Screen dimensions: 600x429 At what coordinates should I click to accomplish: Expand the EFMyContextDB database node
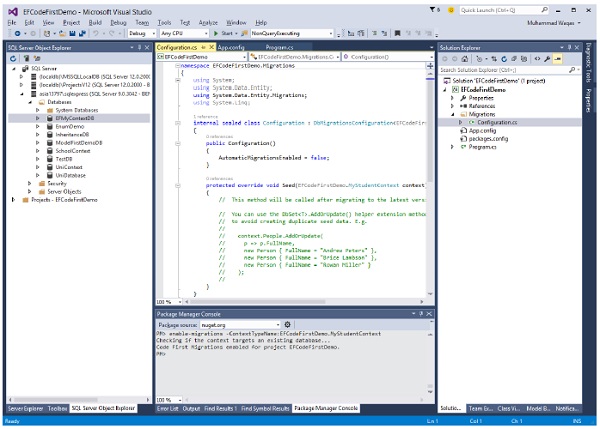(x=38, y=118)
